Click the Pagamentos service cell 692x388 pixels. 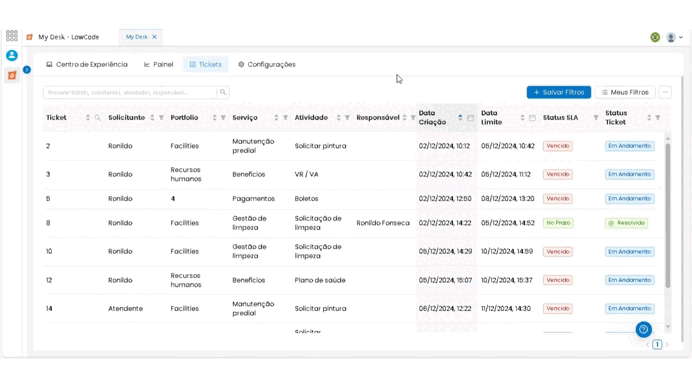click(253, 199)
